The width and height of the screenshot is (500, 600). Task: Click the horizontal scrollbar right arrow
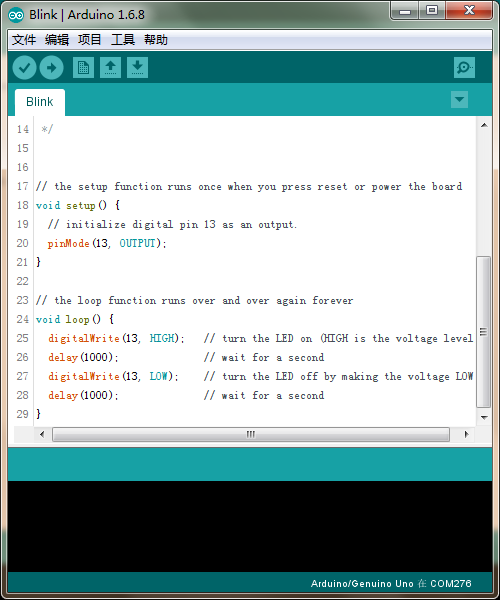coord(466,434)
